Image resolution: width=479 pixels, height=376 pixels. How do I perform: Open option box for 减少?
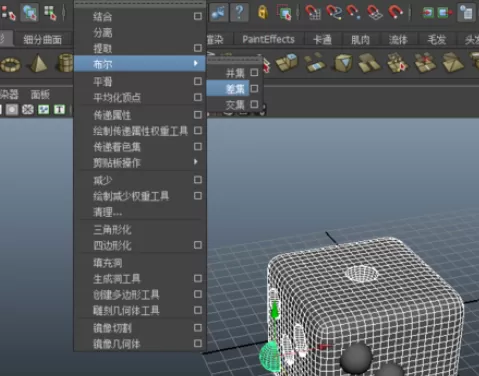[198, 180]
